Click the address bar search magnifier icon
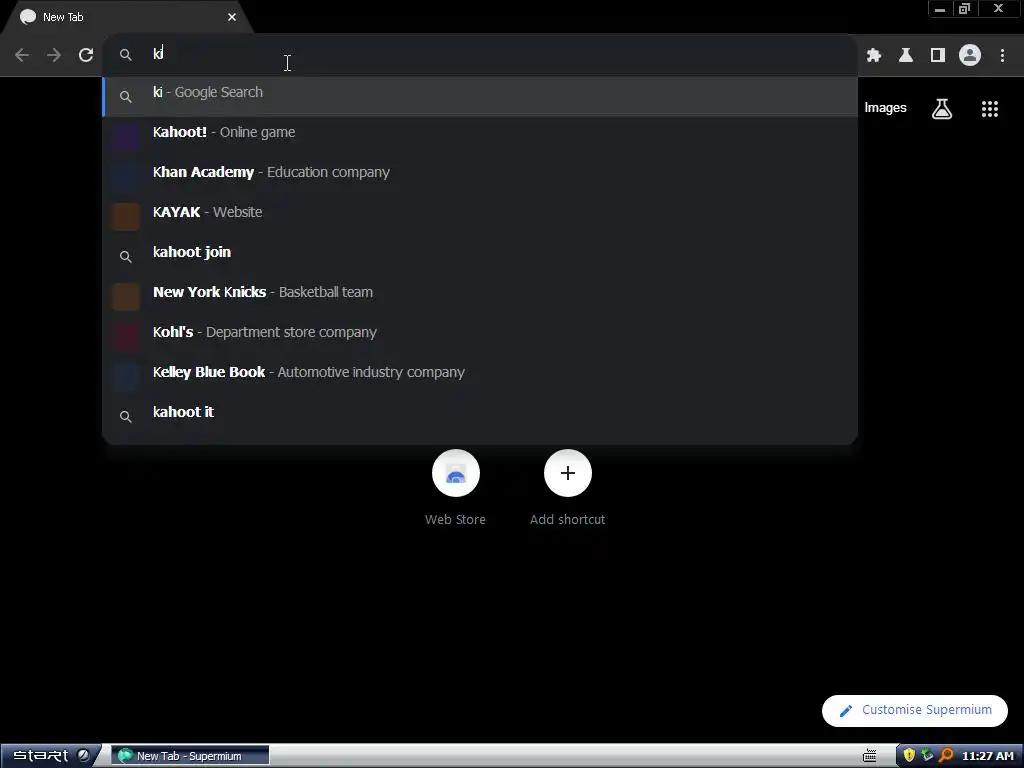1024x768 pixels. [x=125, y=55]
